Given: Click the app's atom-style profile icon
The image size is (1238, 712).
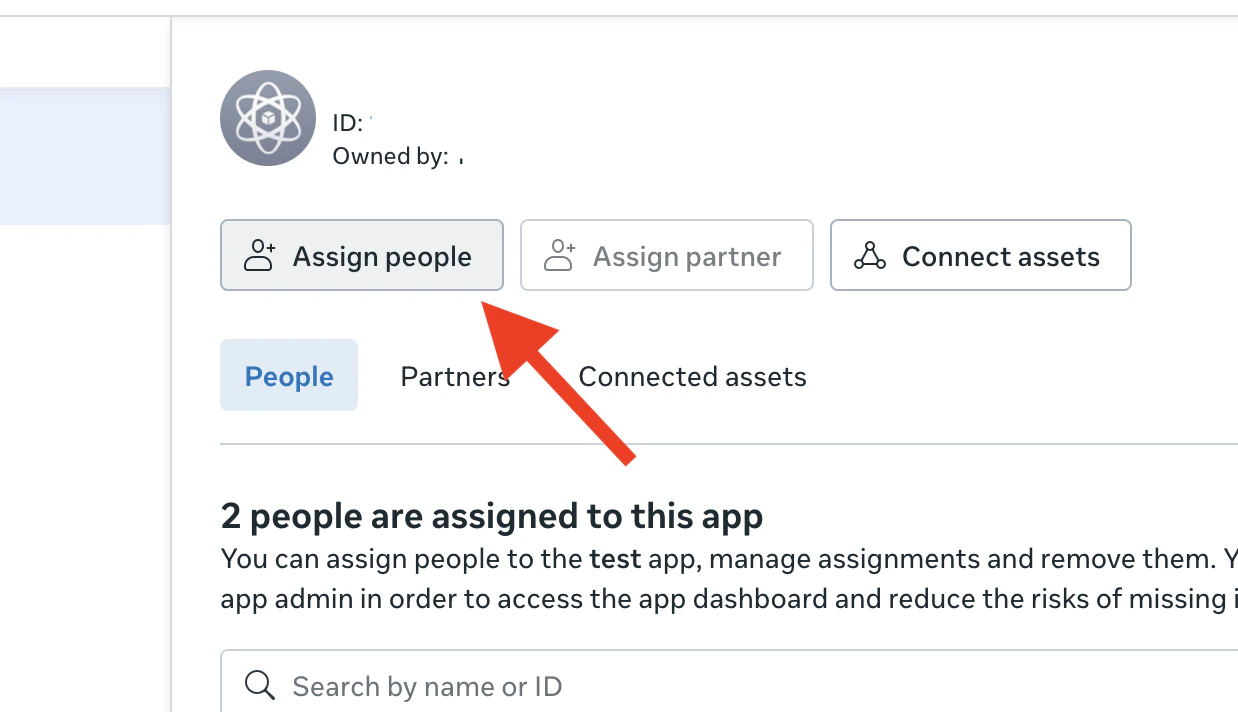Looking at the screenshot, I should tap(267, 118).
